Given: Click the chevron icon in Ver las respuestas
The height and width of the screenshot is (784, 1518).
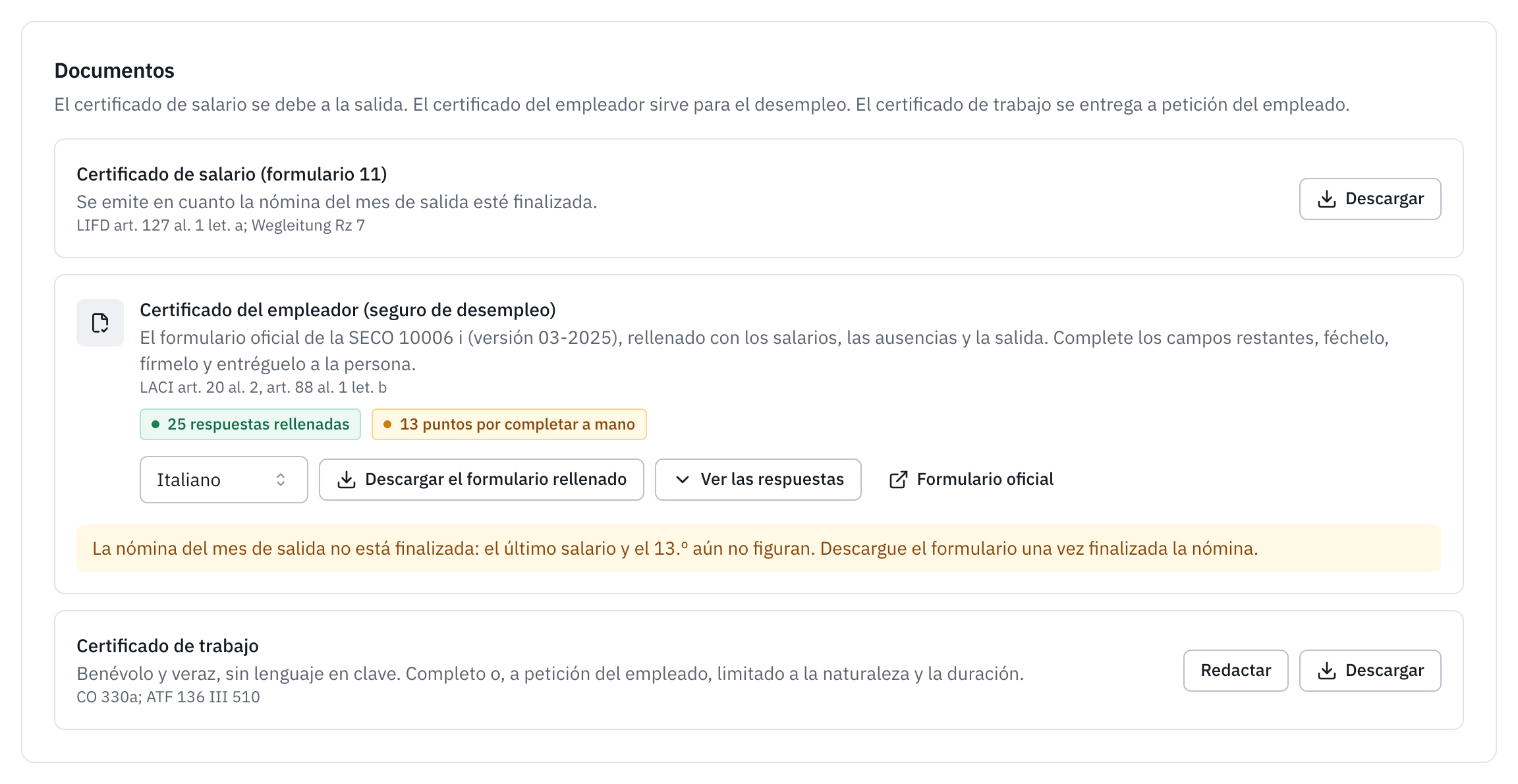Looking at the screenshot, I should tap(683, 480).
